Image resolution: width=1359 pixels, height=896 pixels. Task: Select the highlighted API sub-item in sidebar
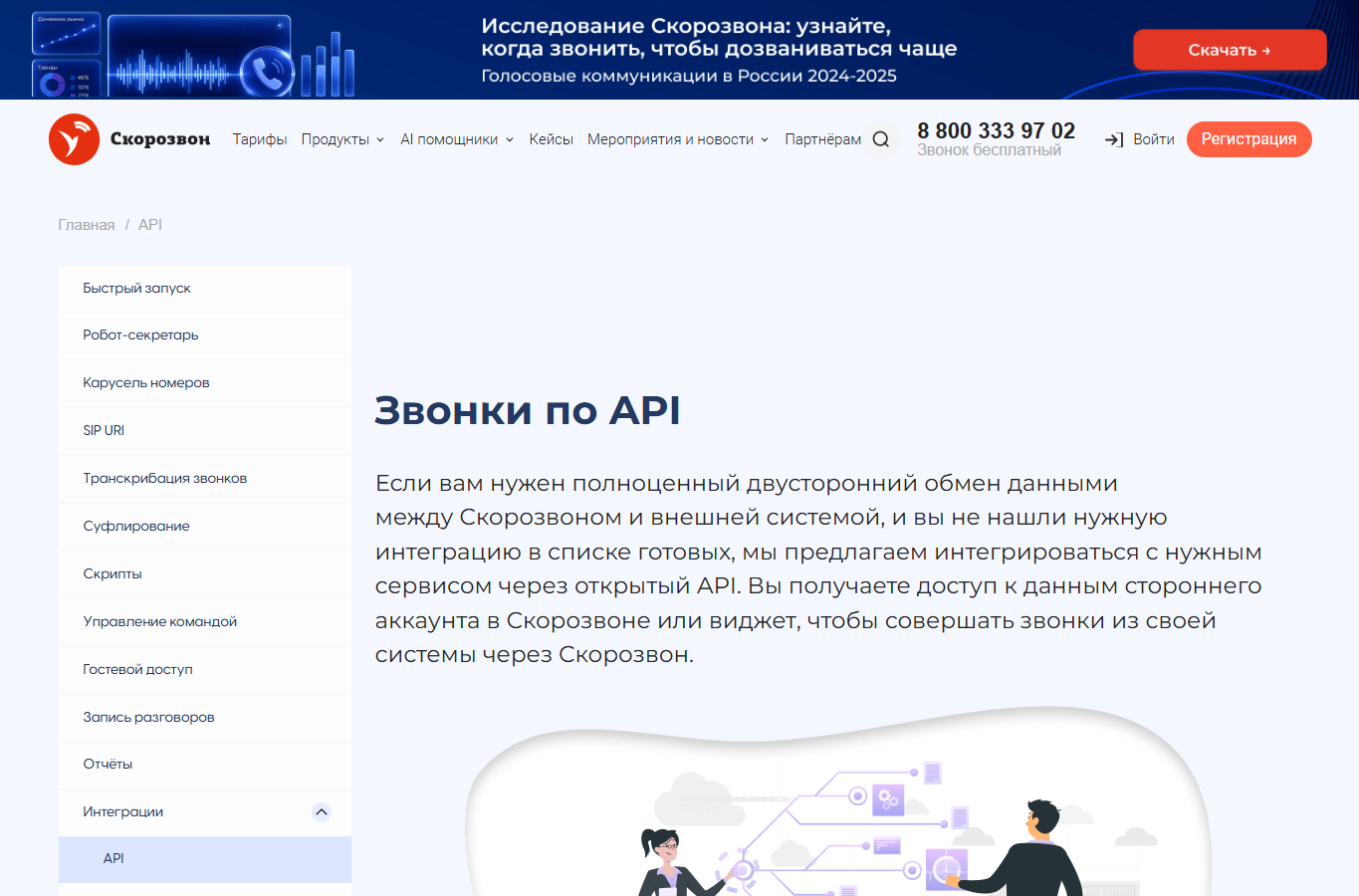[205, 859]
